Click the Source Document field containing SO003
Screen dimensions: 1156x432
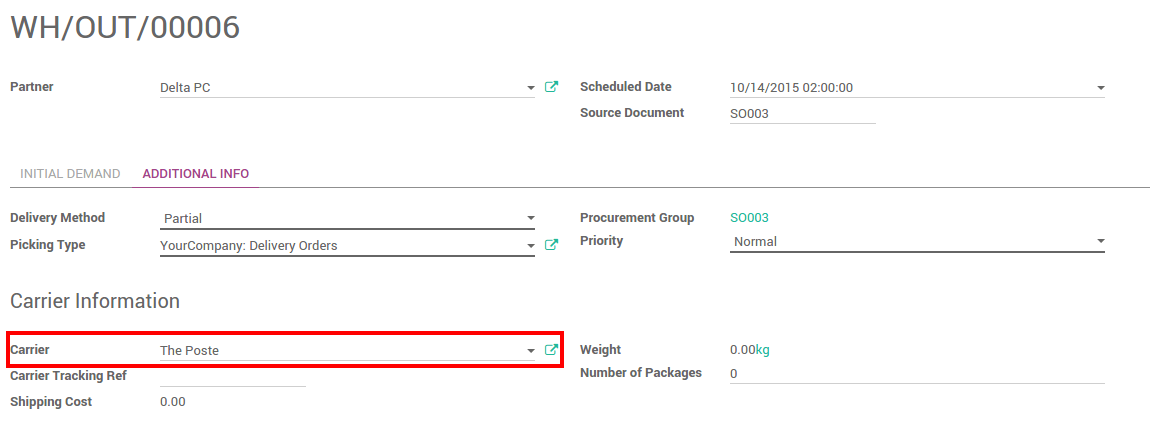click(x=802, y=114)
